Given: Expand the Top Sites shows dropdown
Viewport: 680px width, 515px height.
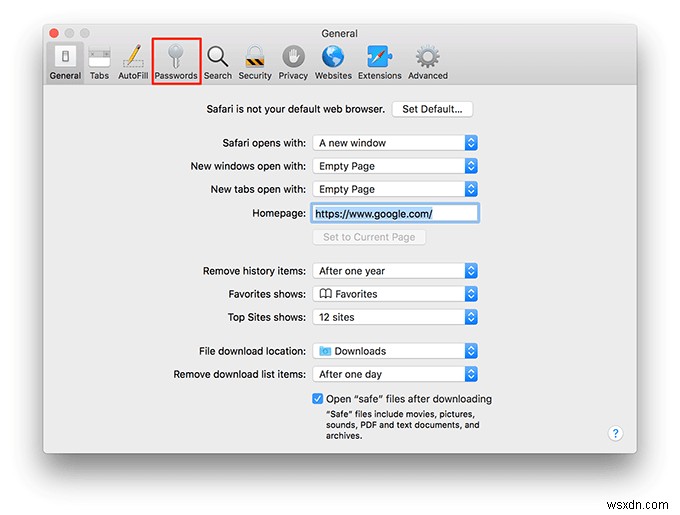Looking at the screenshot, I should 395,317.
